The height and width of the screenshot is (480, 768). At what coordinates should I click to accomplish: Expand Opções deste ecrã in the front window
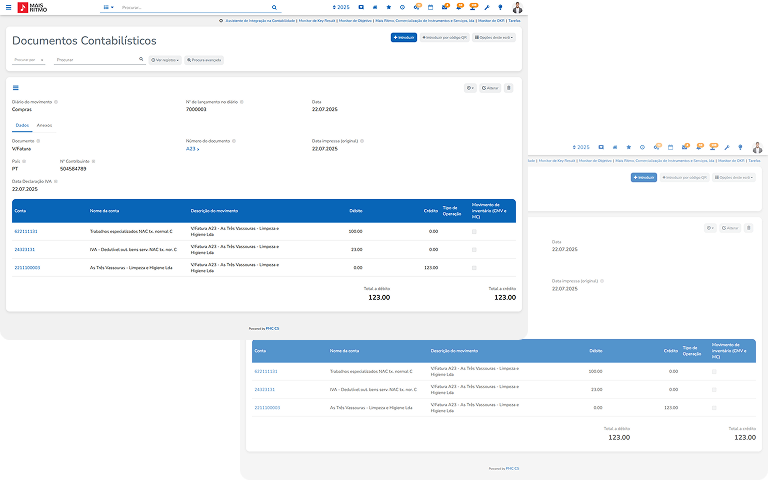[x=494, y=37]
